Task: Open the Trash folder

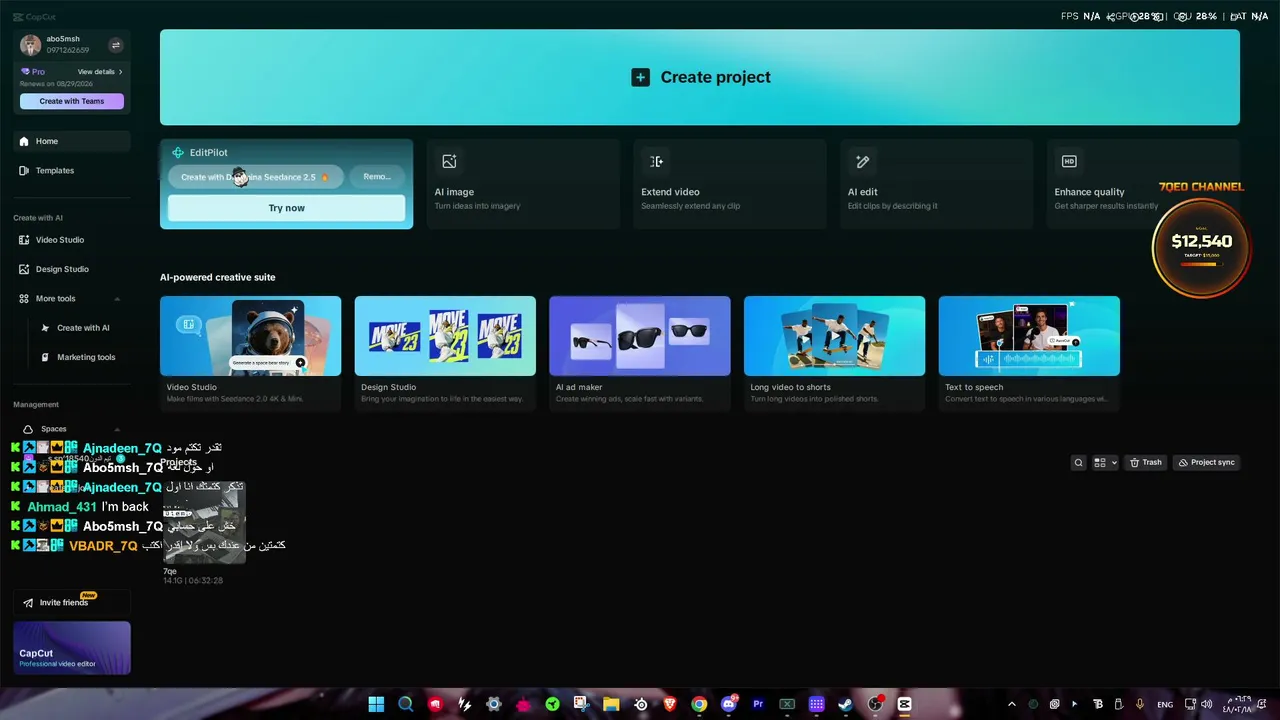Action: 1146,462
